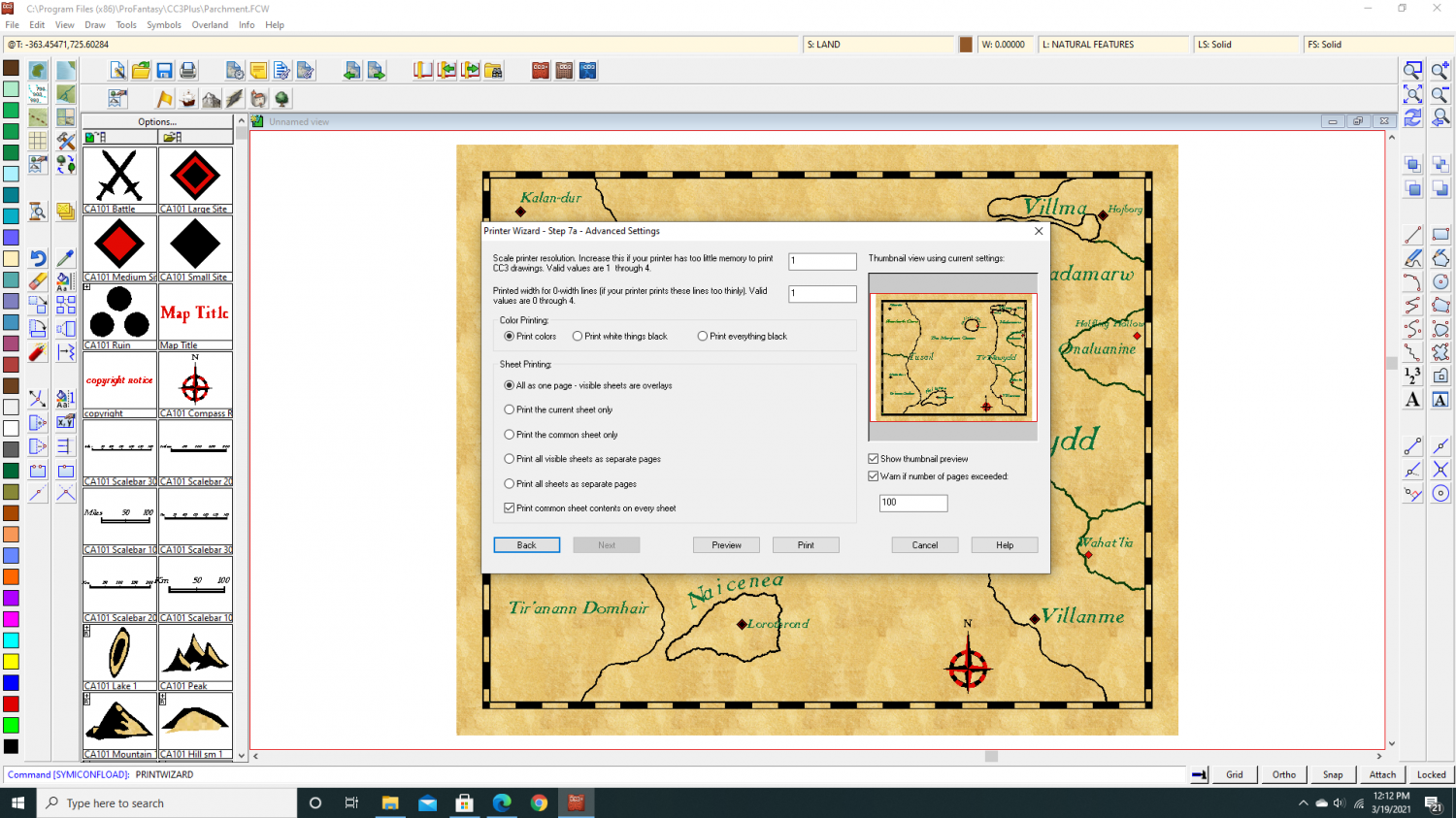Click the New drawing icon in toolbar

pyautogui.click(x=117, y=71)
